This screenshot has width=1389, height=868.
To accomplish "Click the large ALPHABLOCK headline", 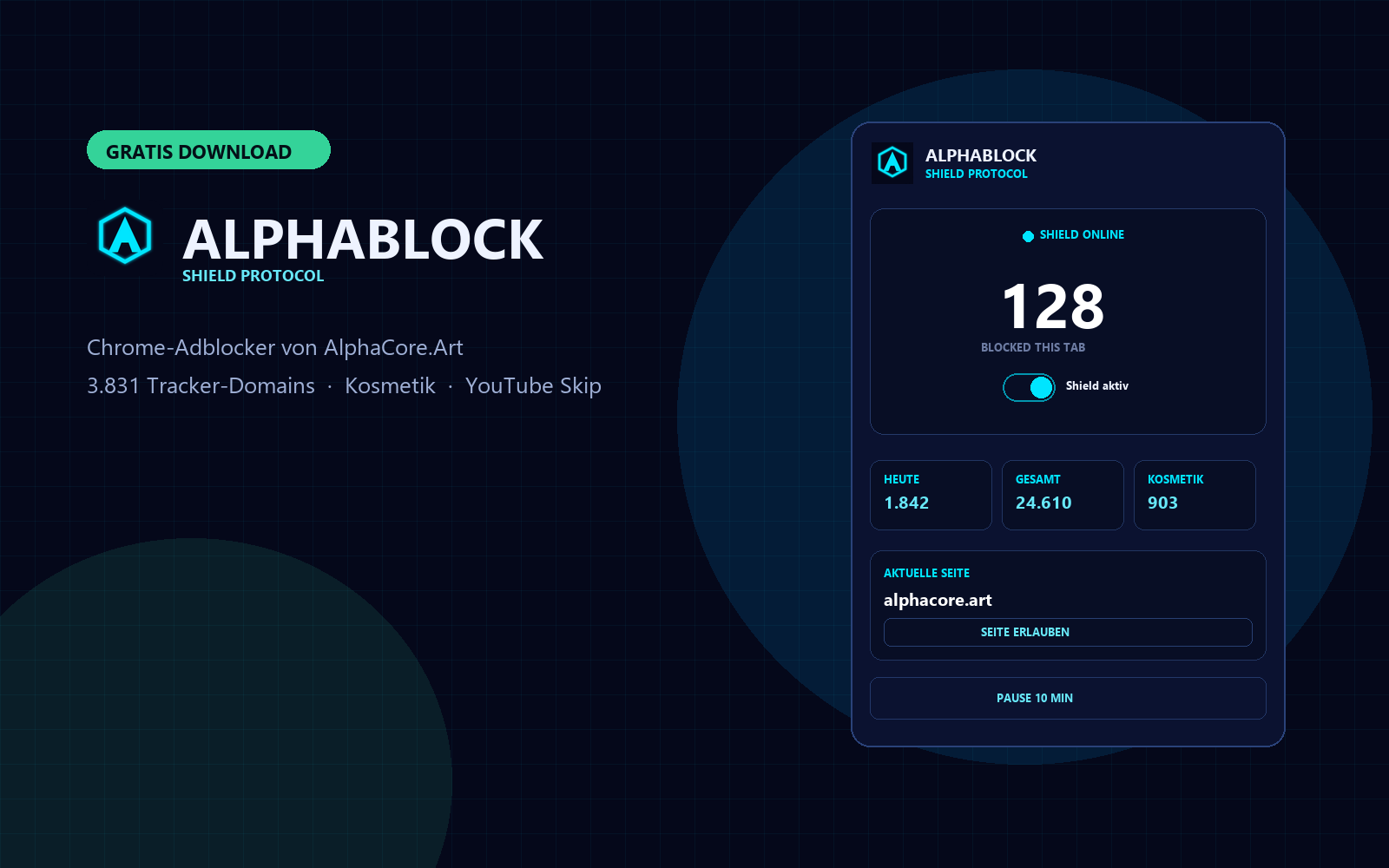I will [x=363, y=240].
